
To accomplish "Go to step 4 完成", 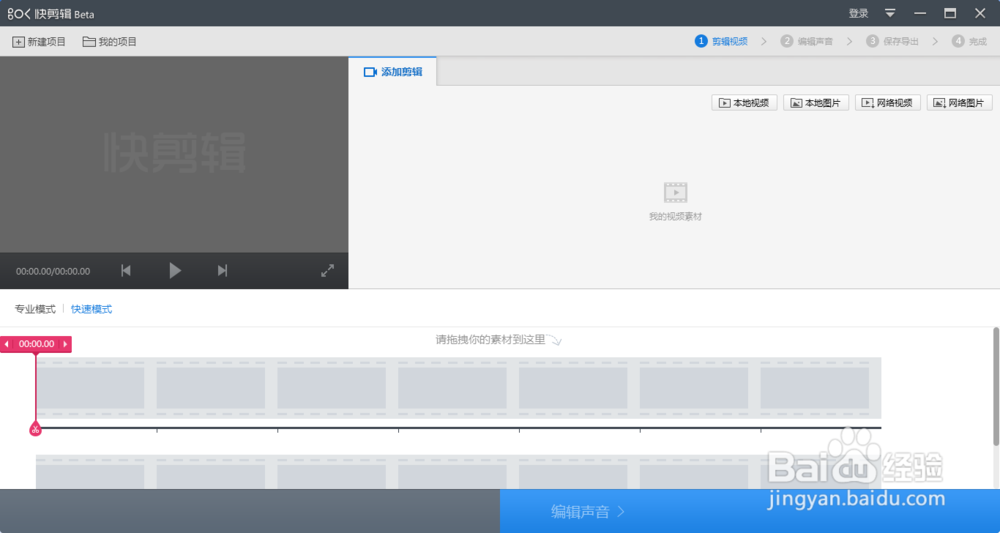I will click(x=969, y=41).
